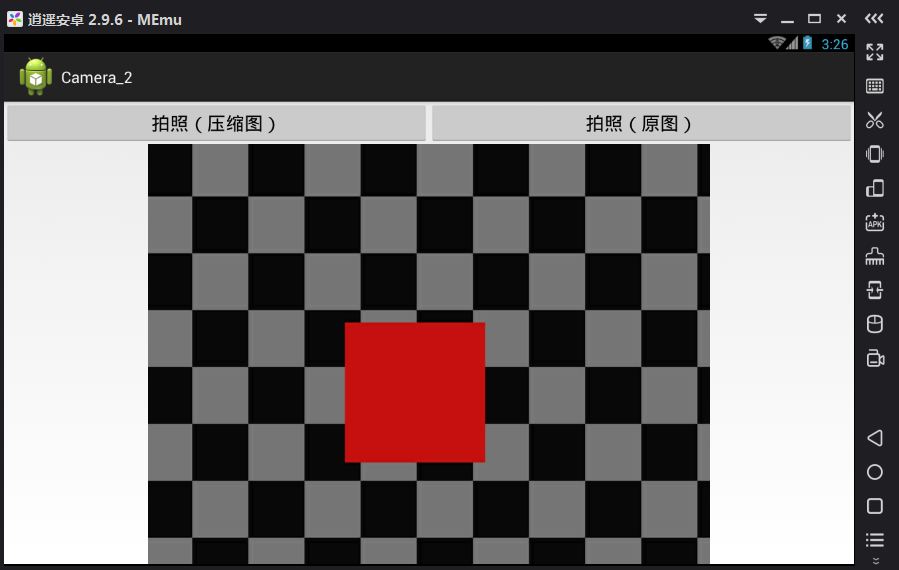Click the mouse-shaped sidebar icon
Screen dimensions: 899x570
874,324
